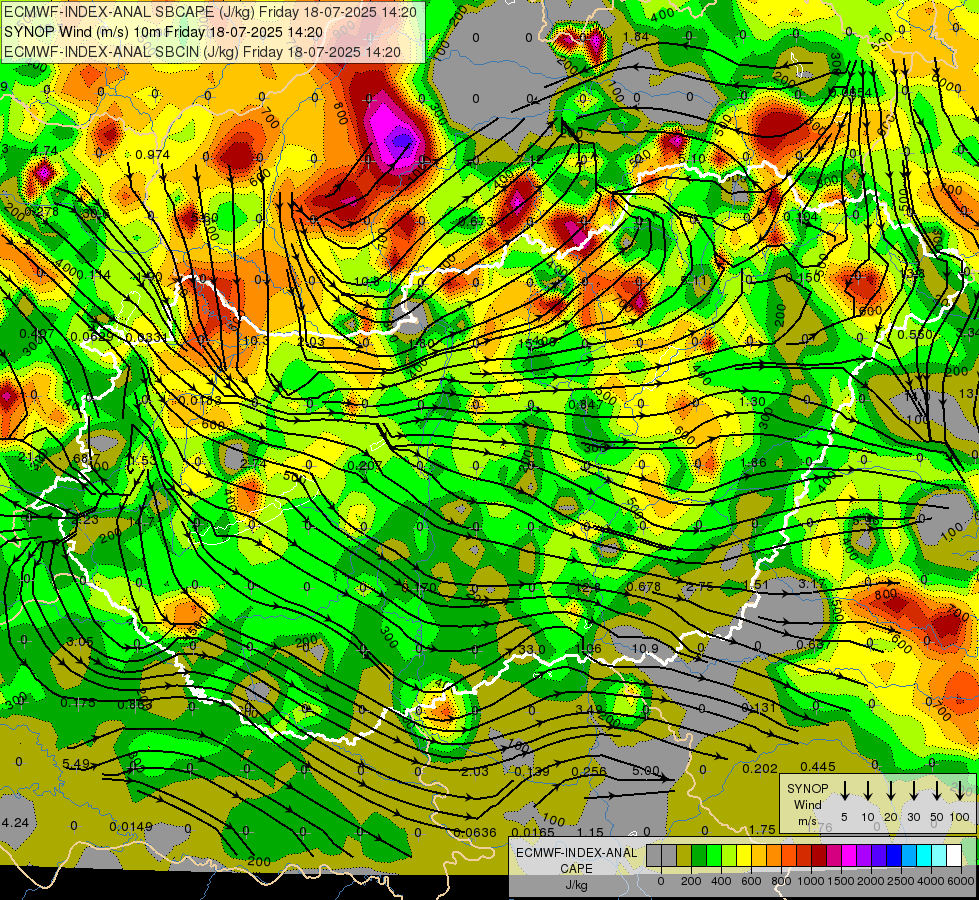
Task: Click the SYNOP label in the wind legend
Action: tap(807, 788)
